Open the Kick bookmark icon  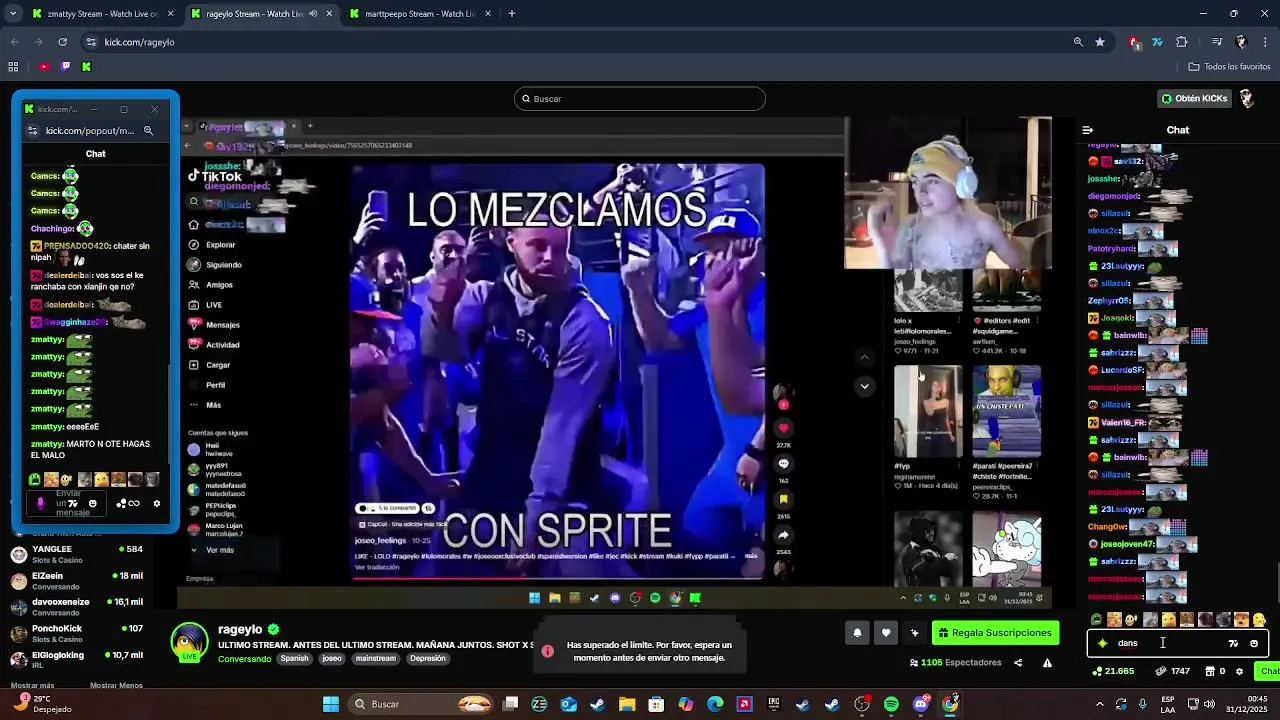[86, 67]
